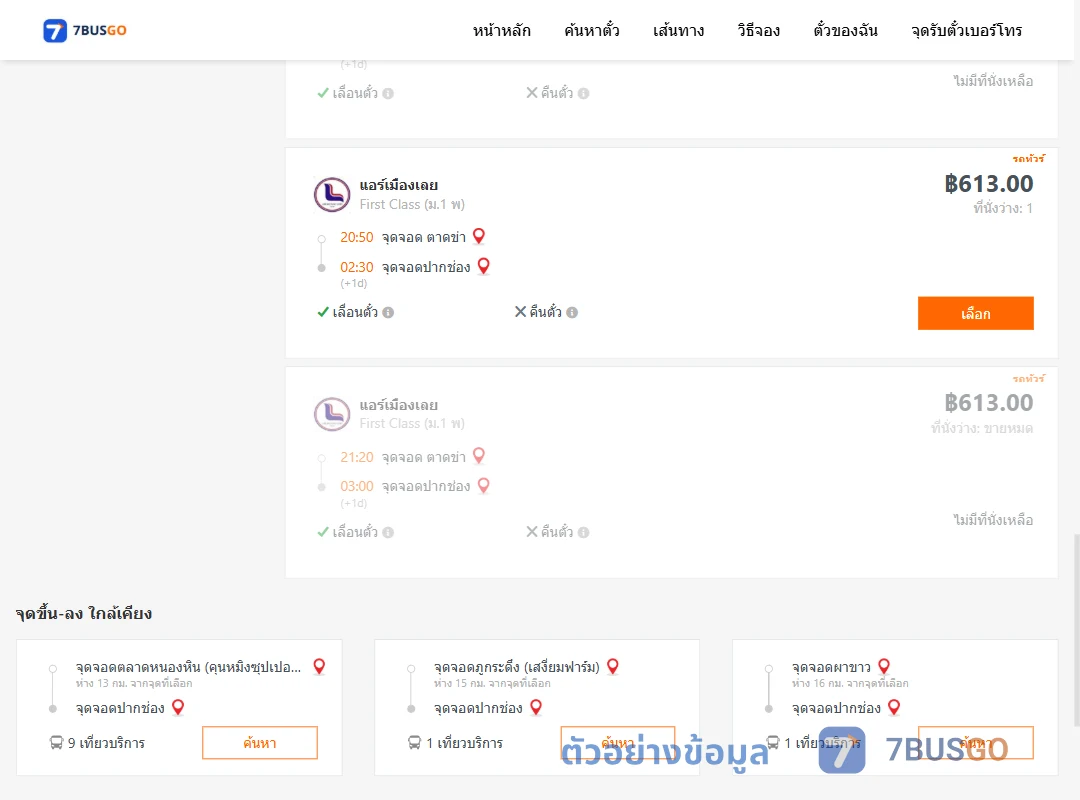The height and width of the screenshot is (800, 1080).
Task: Open วิธีจอง in the navigation
Action: 758,30
